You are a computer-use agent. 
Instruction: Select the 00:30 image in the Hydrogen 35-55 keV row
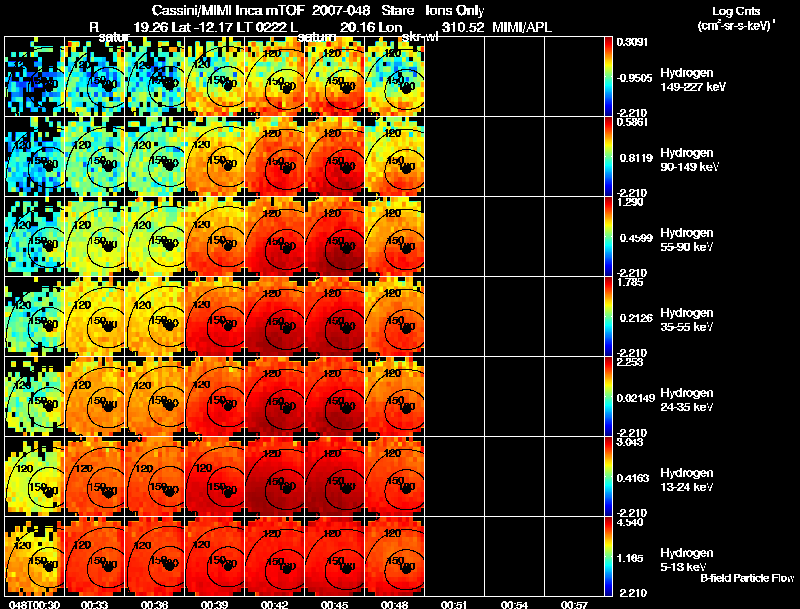click(x=34, y=317)
